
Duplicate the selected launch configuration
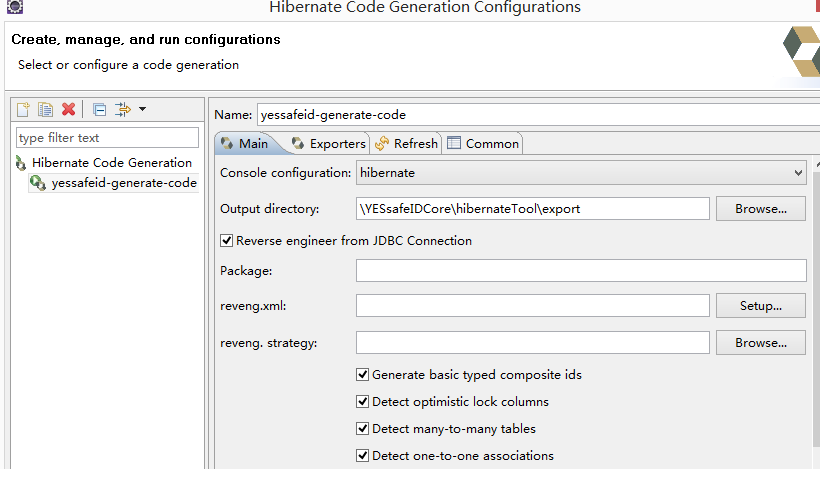point(45,109)
